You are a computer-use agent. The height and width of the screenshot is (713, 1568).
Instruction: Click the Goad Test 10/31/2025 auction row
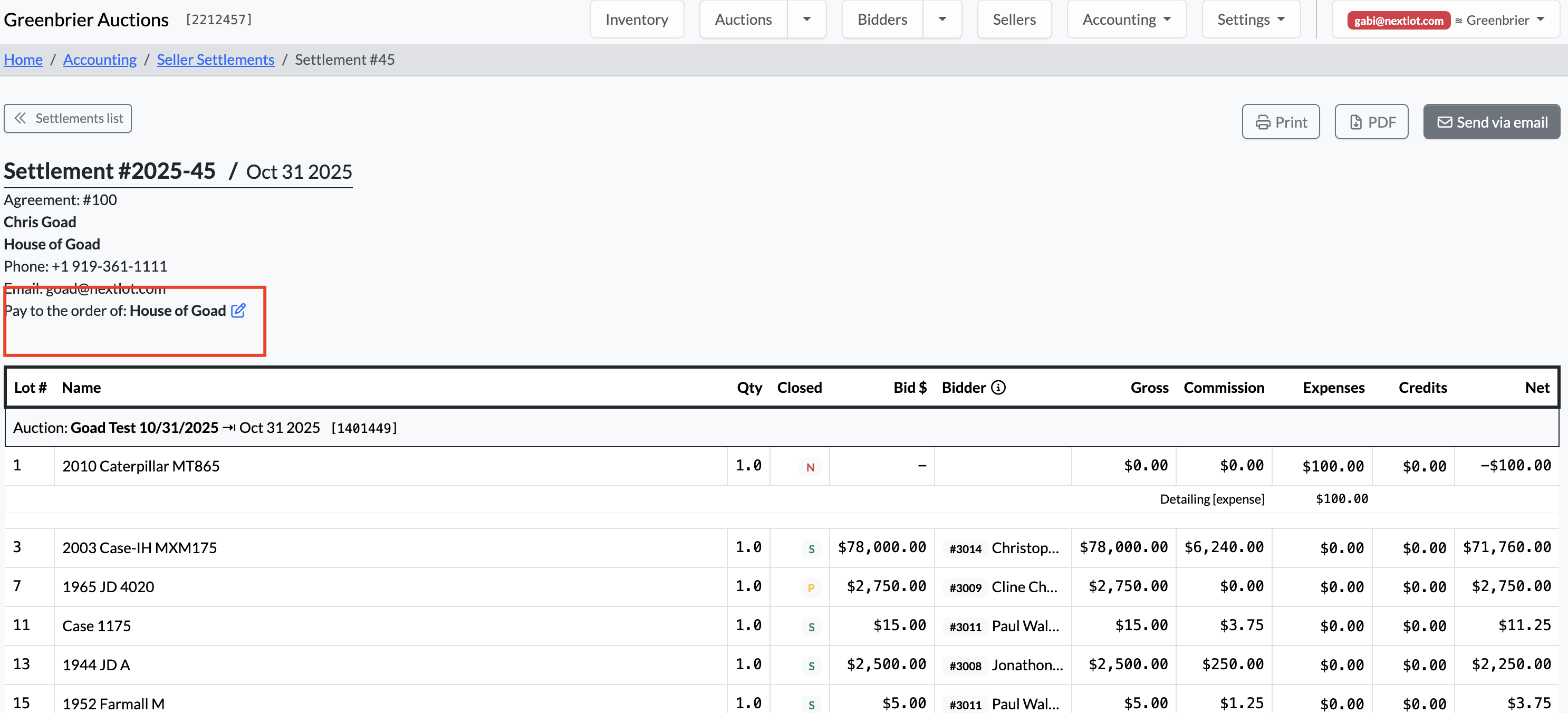pos(782,428)
